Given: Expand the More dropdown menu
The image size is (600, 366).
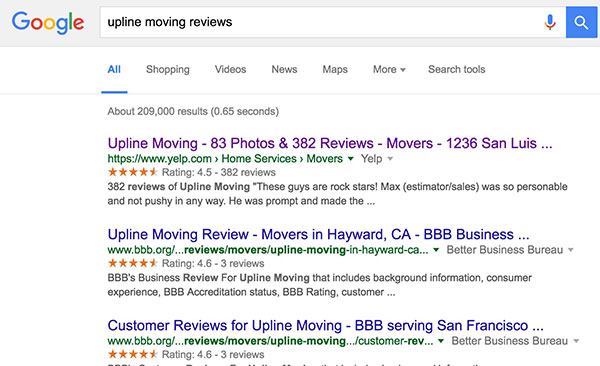Looking at the screenshot, I should (x=389, y=70).
